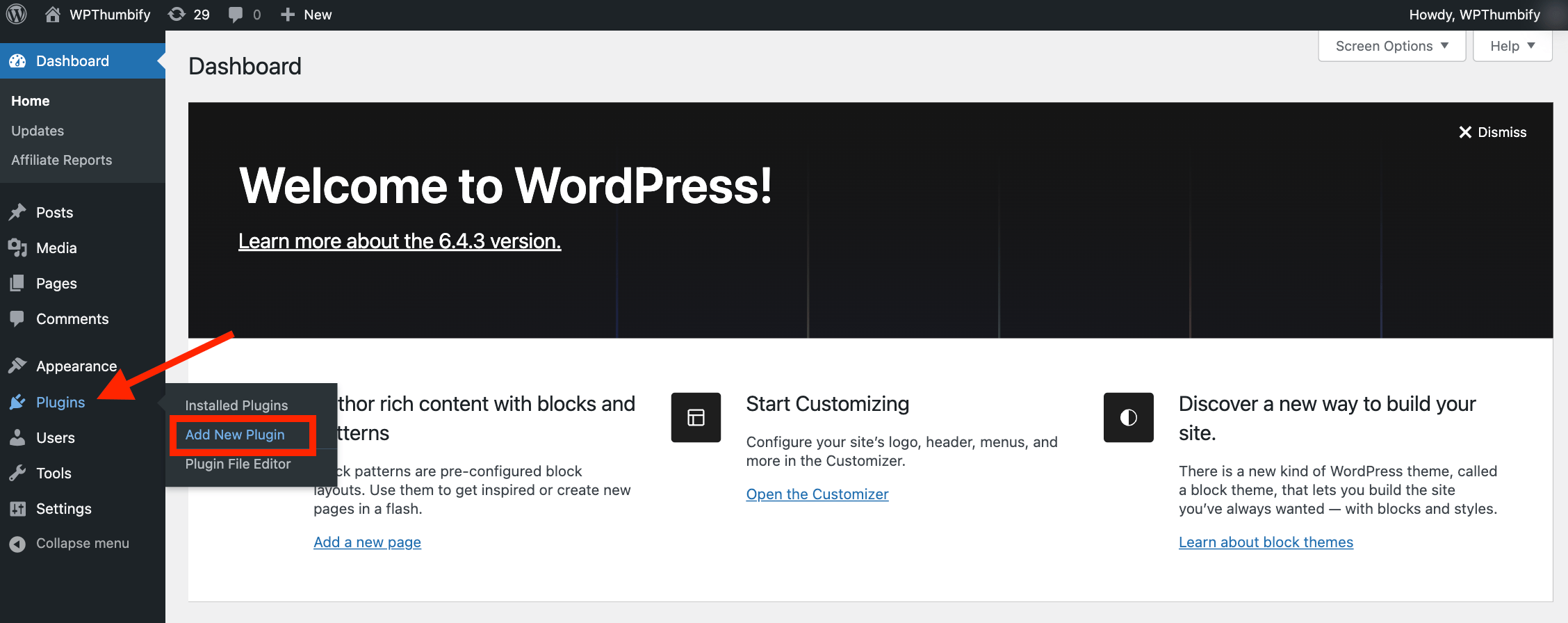
Task: Click the X icon next to Dismiss
Action: click(1465, 132)
